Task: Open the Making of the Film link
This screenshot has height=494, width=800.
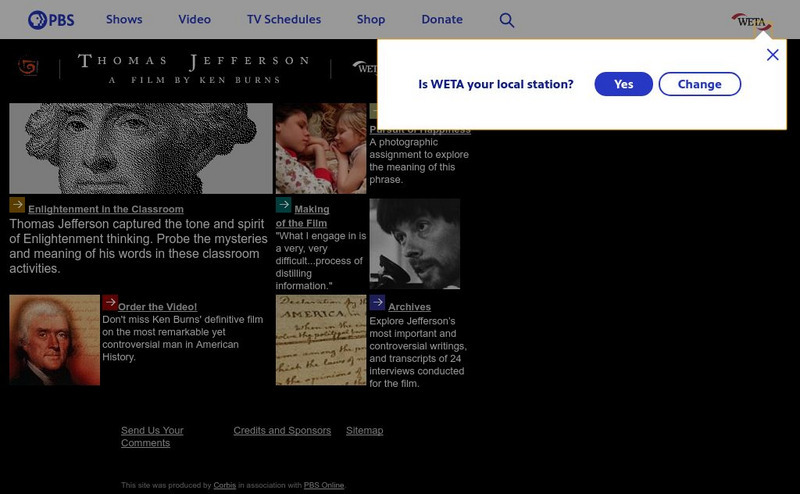Action: [303, 216]
